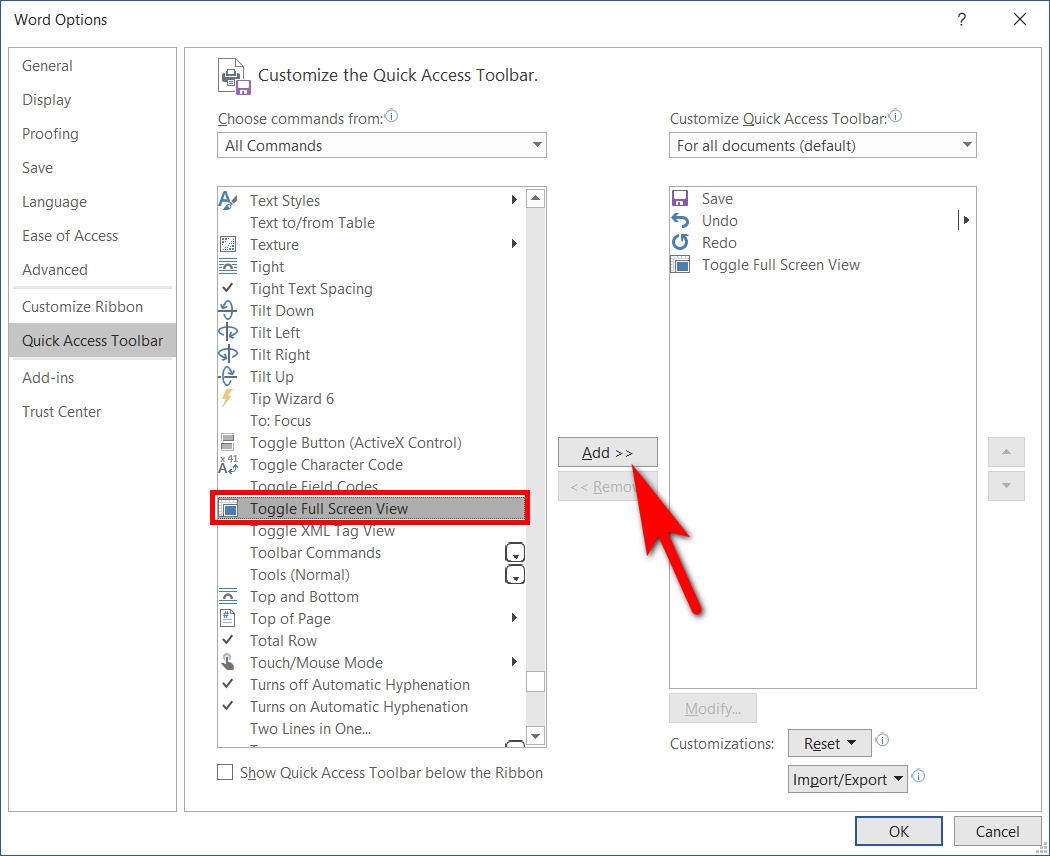
Task: Click the Tilt Right icon
Action: 228,354
